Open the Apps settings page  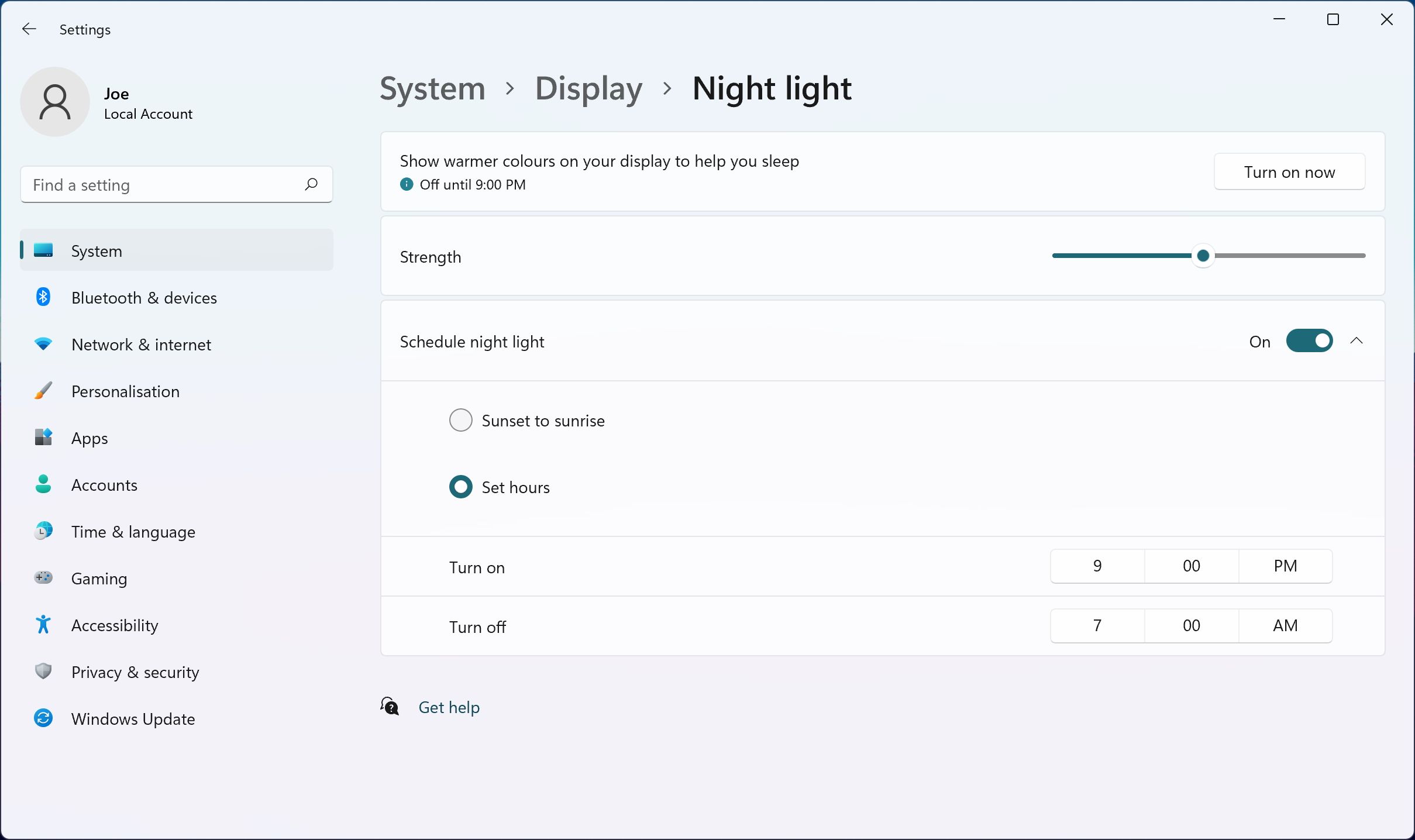[89, 438]
